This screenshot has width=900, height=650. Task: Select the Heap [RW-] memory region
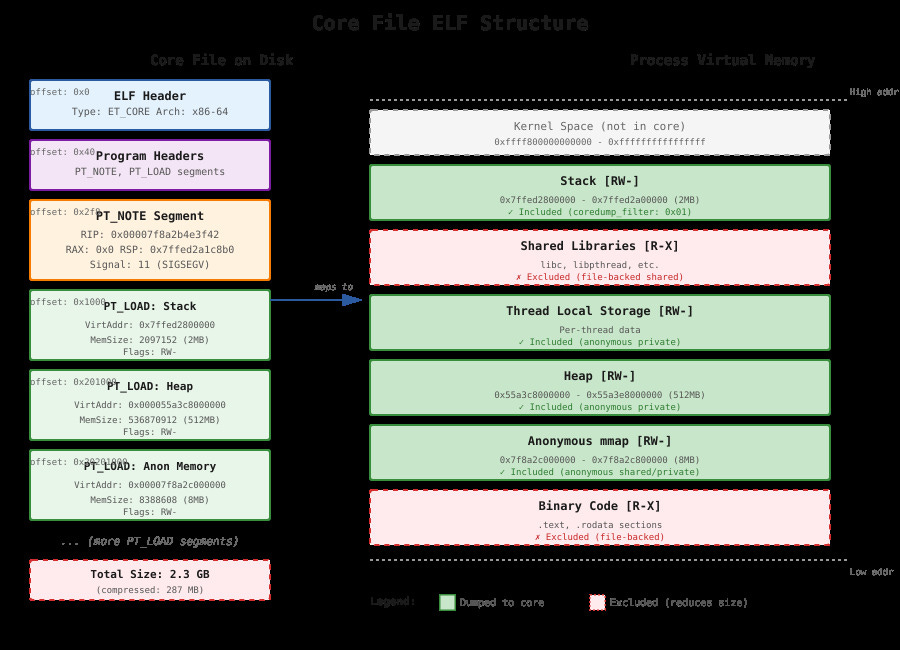(600, 388)
